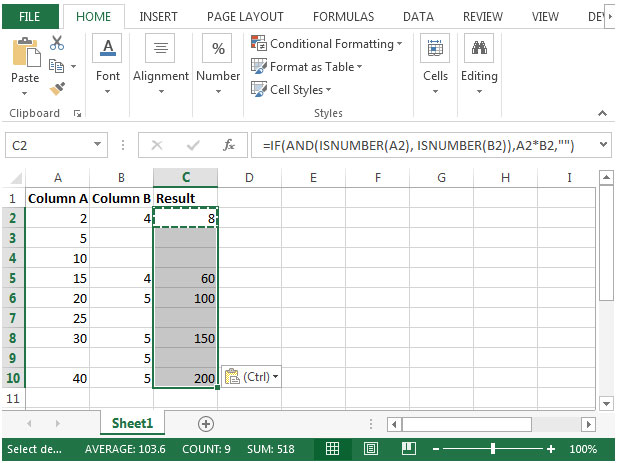Image resolution: width=617 pixels, height=463 pixels.
Task: Collapse the ribbon with caret arrow
Action: [602, 113]
